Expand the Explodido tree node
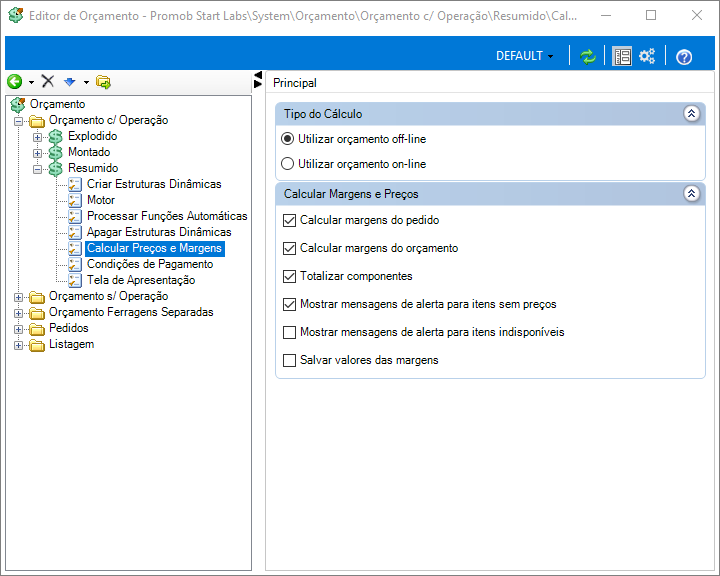 [x=37, y=137]
